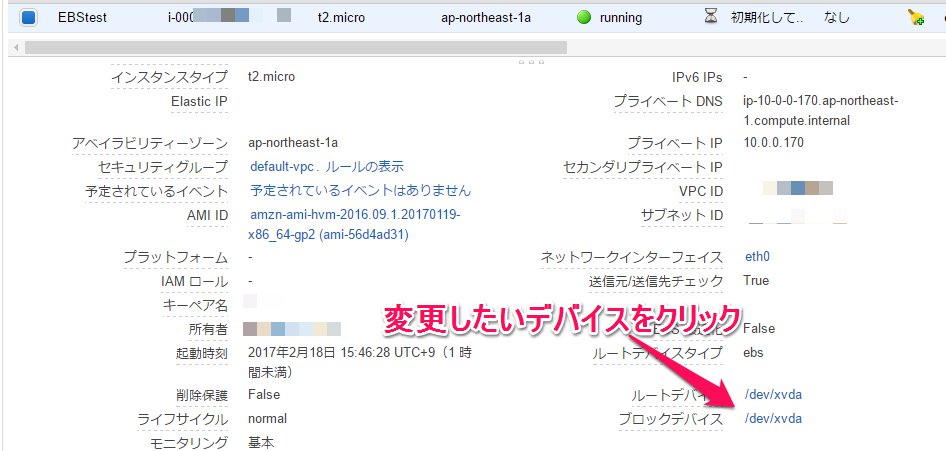Click the green running status icon
The image size is (946, 451).
coord(584,17)
